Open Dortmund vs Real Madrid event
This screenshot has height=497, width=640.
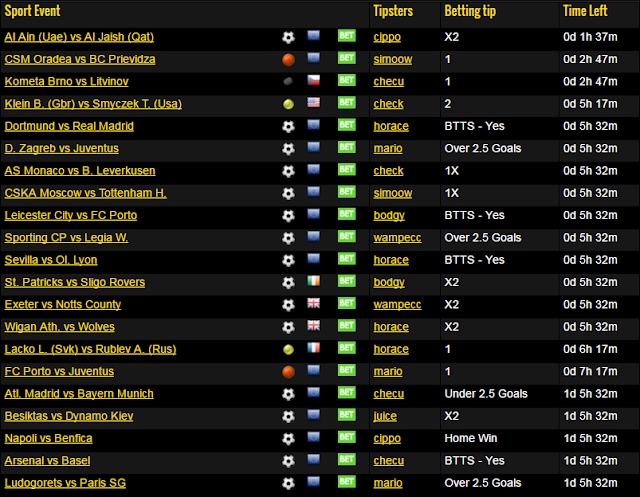(x=69, y=126)
